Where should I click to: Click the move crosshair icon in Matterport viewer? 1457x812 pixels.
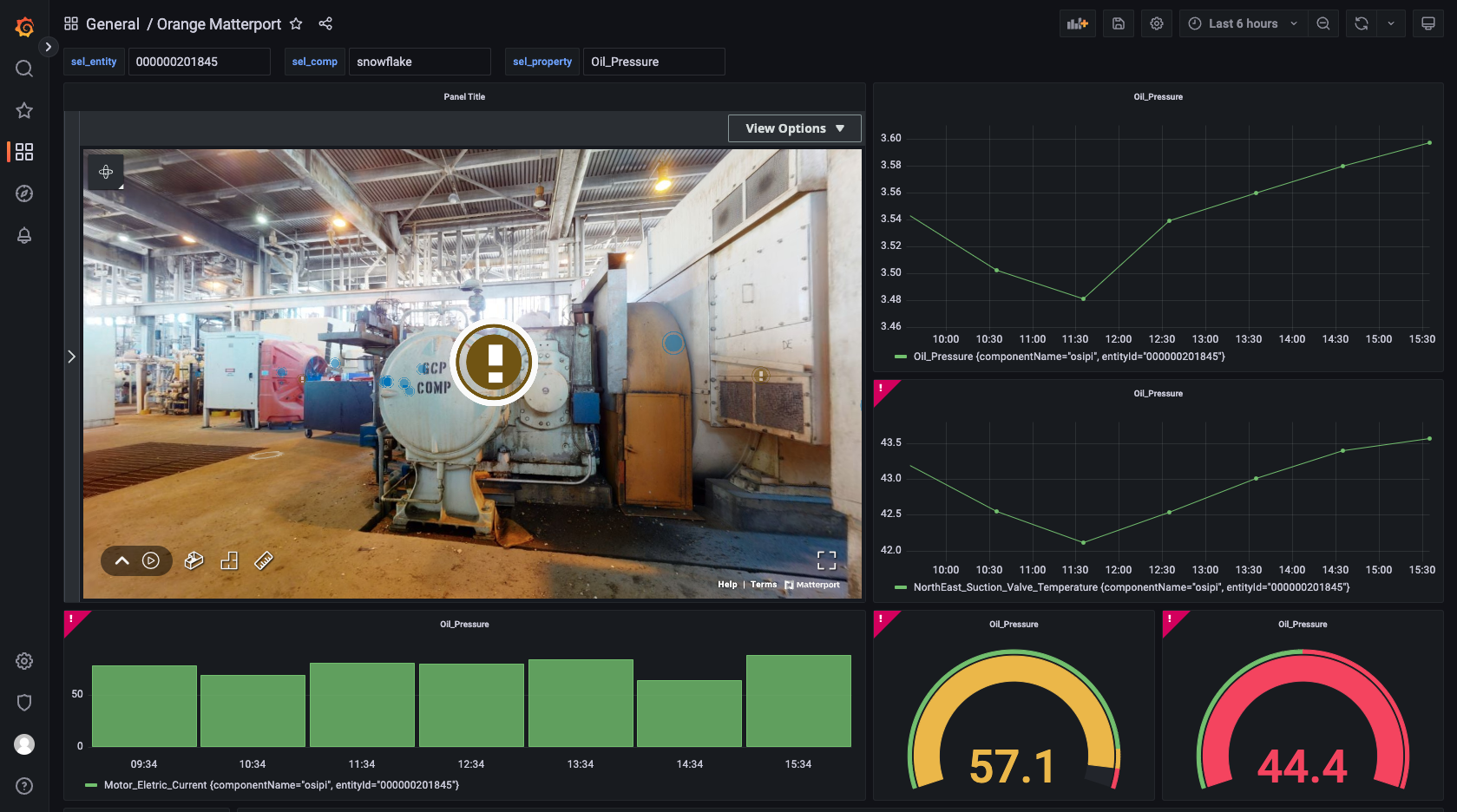(x=106, y=172)
